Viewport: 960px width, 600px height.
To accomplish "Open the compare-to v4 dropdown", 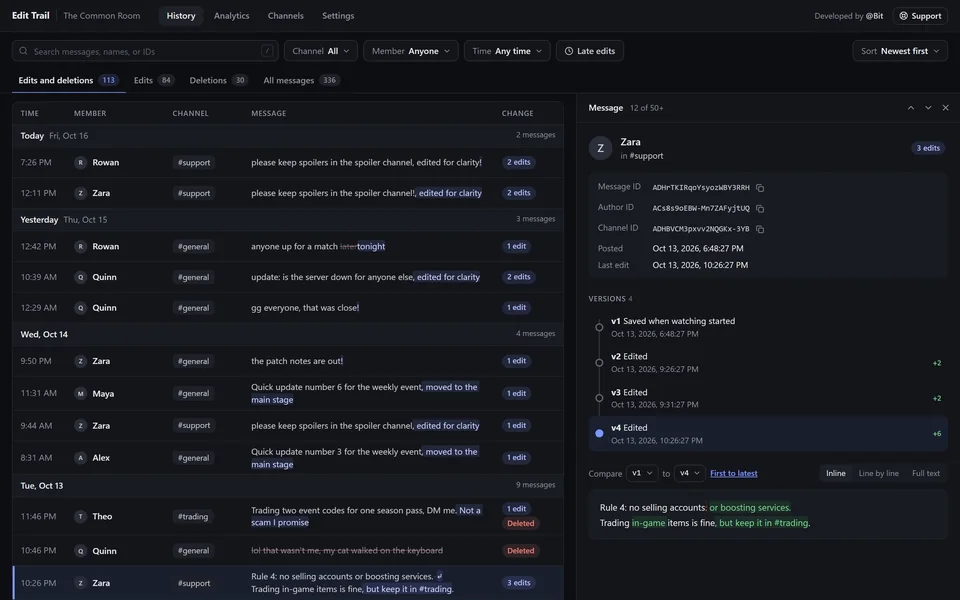I will coord(689,473).
